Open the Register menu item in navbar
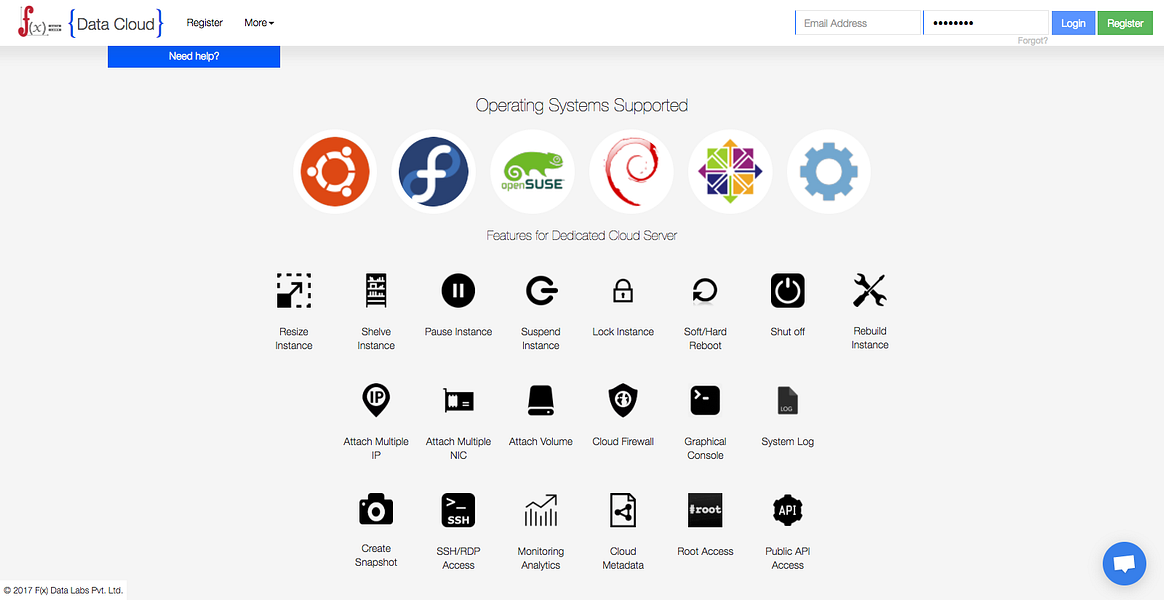Screen dimensions: 1164x600 (x=205, y=23)
